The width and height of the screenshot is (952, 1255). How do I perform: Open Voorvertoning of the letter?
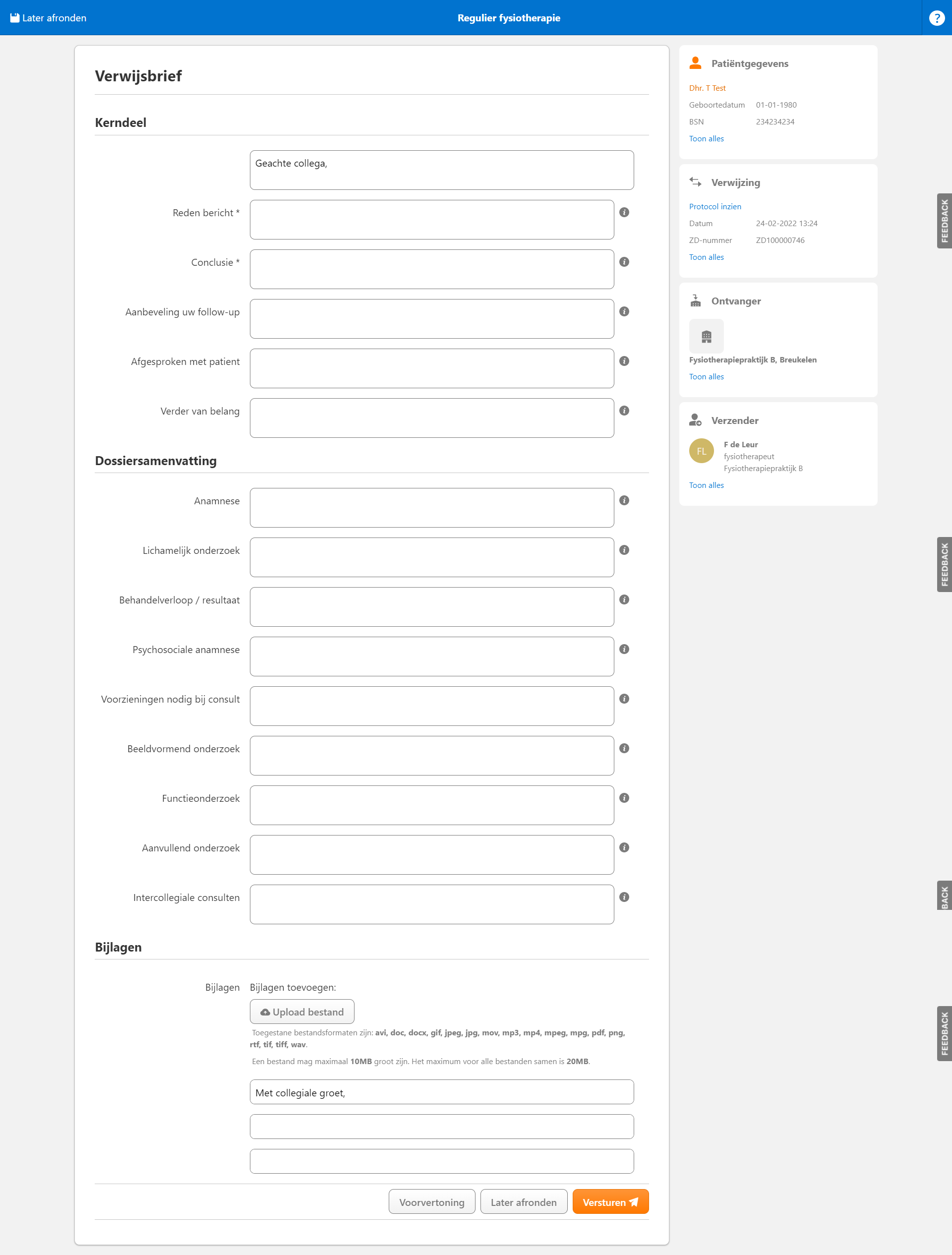point(432,1201)
